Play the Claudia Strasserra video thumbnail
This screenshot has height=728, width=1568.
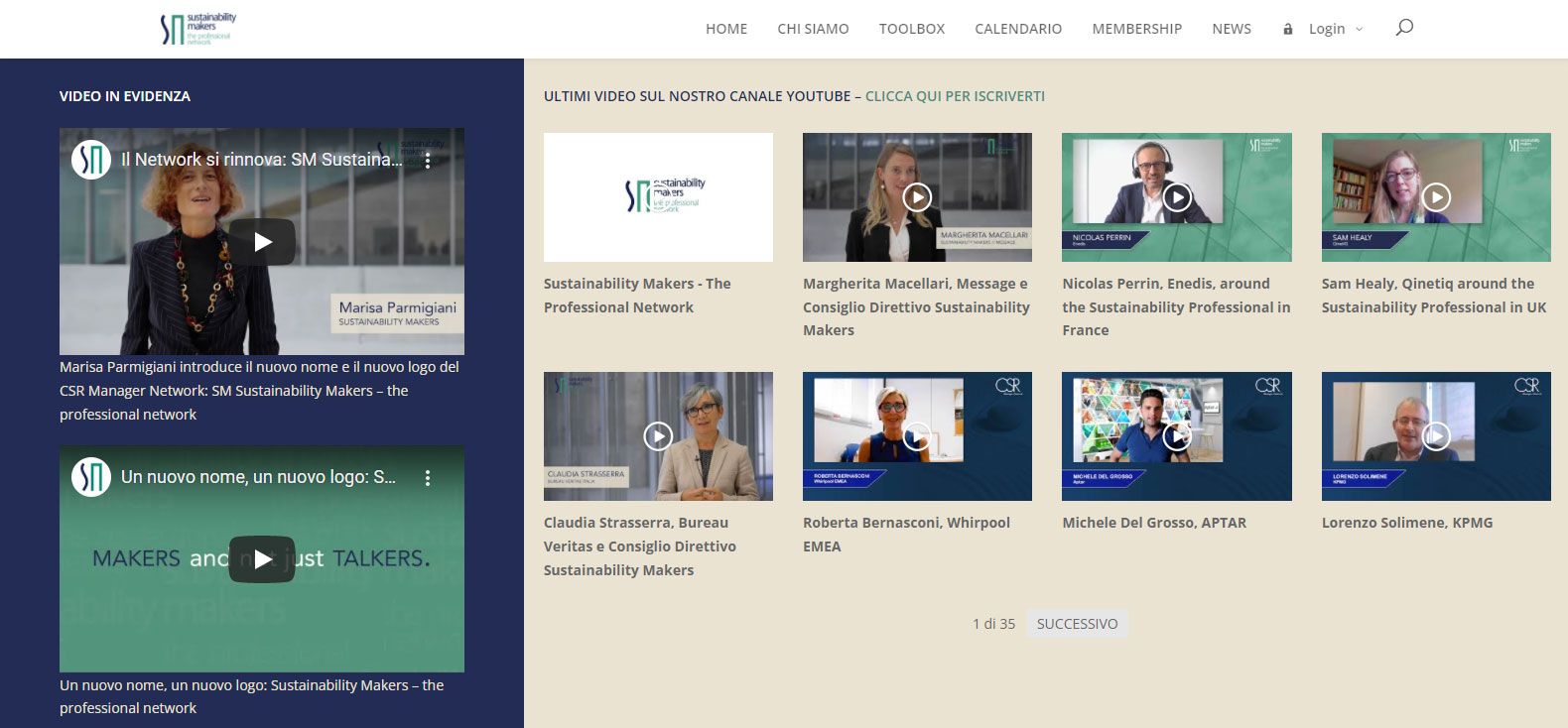tap(658, 436)
